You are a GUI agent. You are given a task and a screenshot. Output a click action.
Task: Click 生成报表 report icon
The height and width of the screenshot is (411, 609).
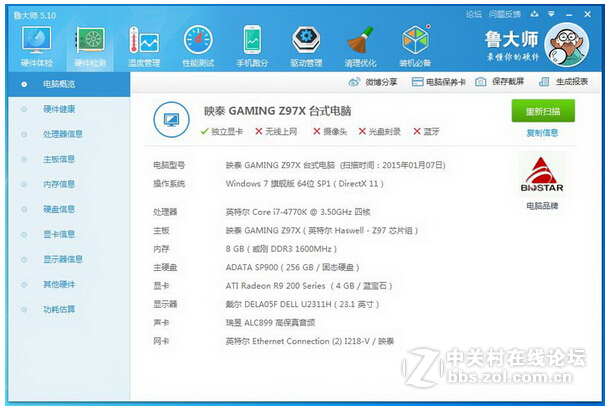click(544, 82)
